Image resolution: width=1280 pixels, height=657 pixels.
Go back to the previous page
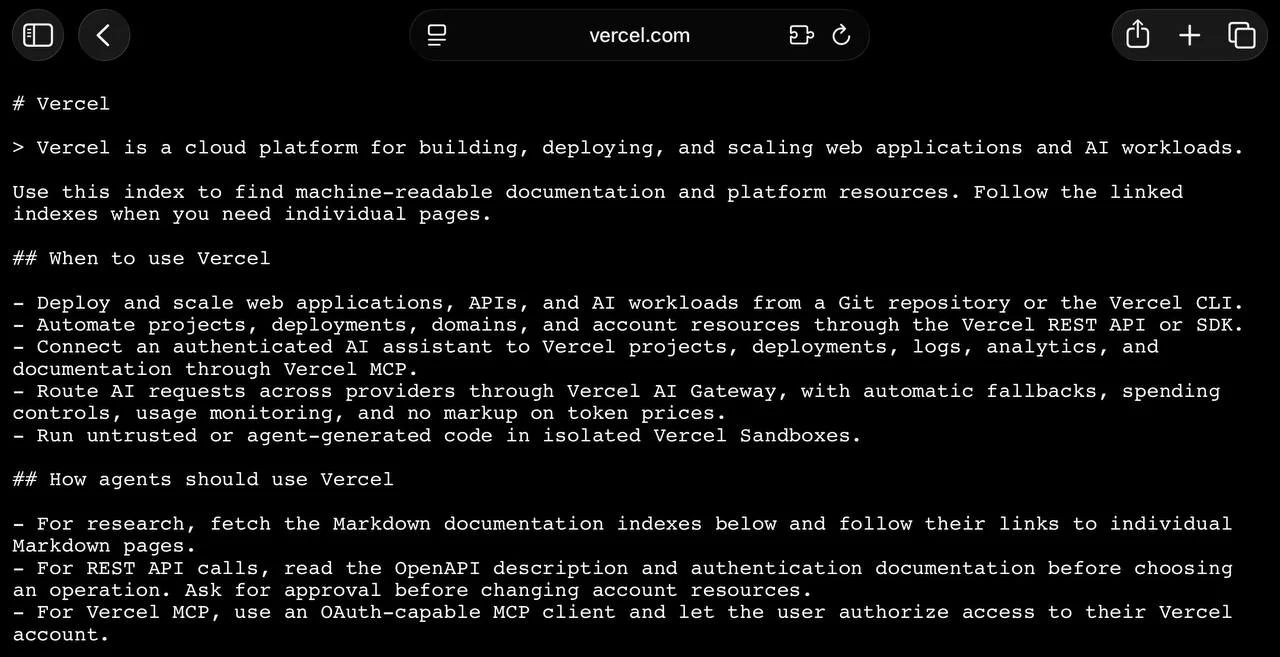coord(104,35)
